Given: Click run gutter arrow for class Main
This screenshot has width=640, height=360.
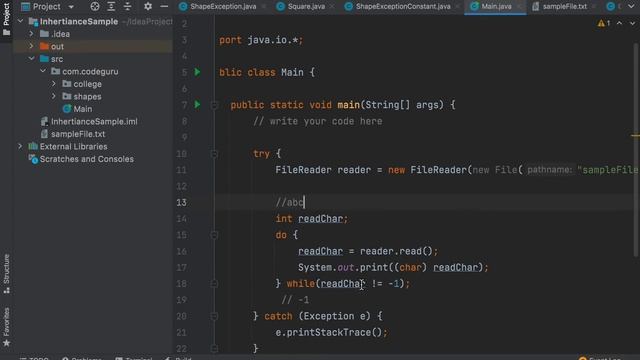Looking at the screenshot, I should point(197,72).
